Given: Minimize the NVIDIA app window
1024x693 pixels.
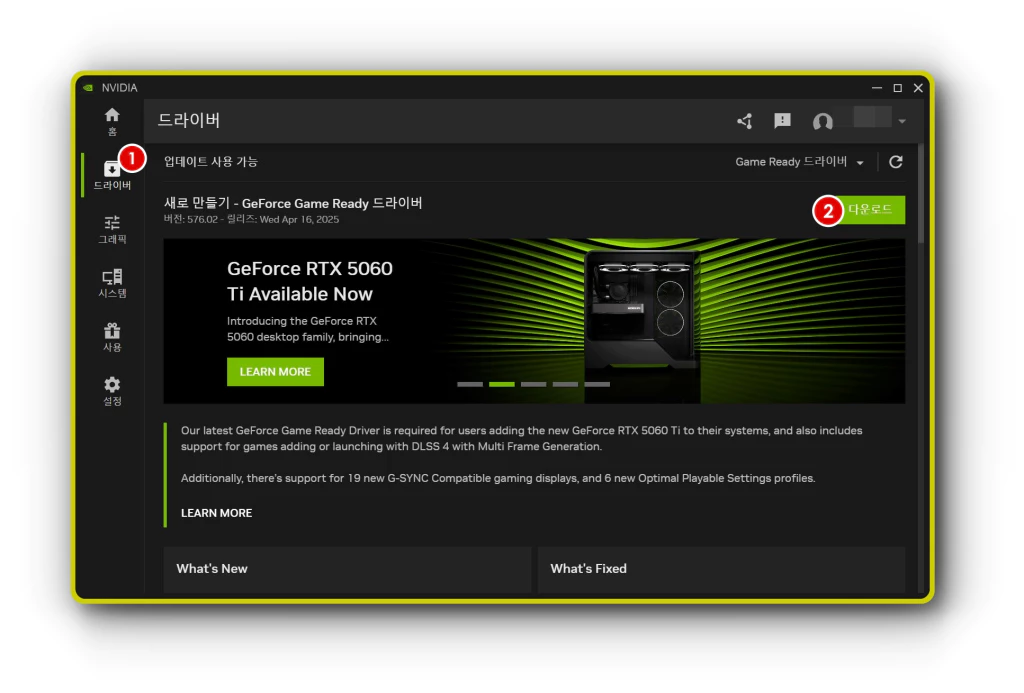Looking at the screenshot, I should pos(877,88).
